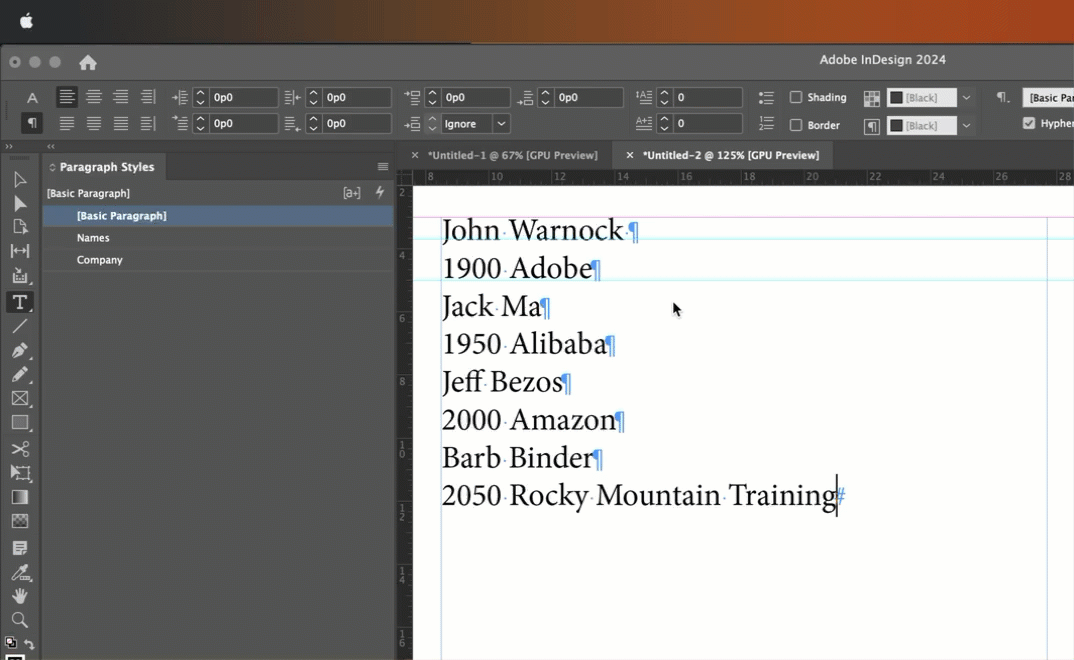Select the Eyedropper tool
The width and height of the screenshot is (1074, 660).
point(20,572)
